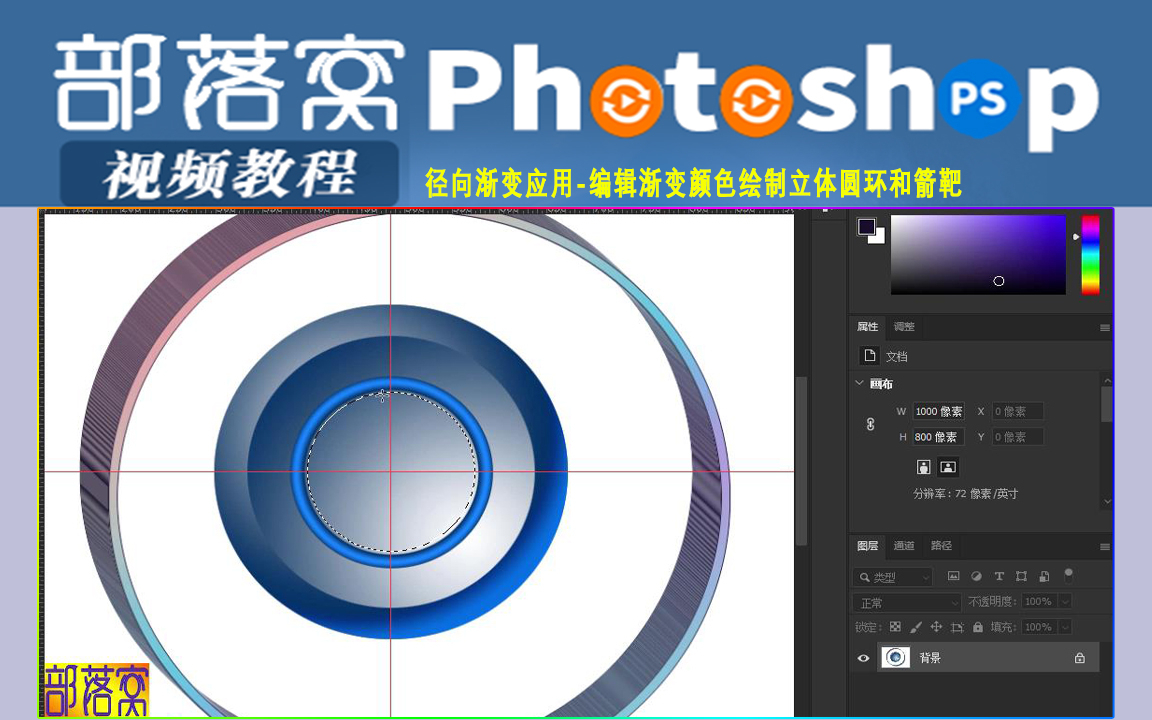Open the 正常 blend mode dropdown
Viewport: 1152px width, 720px height.
pyautogui.click(x=907, y=602)
